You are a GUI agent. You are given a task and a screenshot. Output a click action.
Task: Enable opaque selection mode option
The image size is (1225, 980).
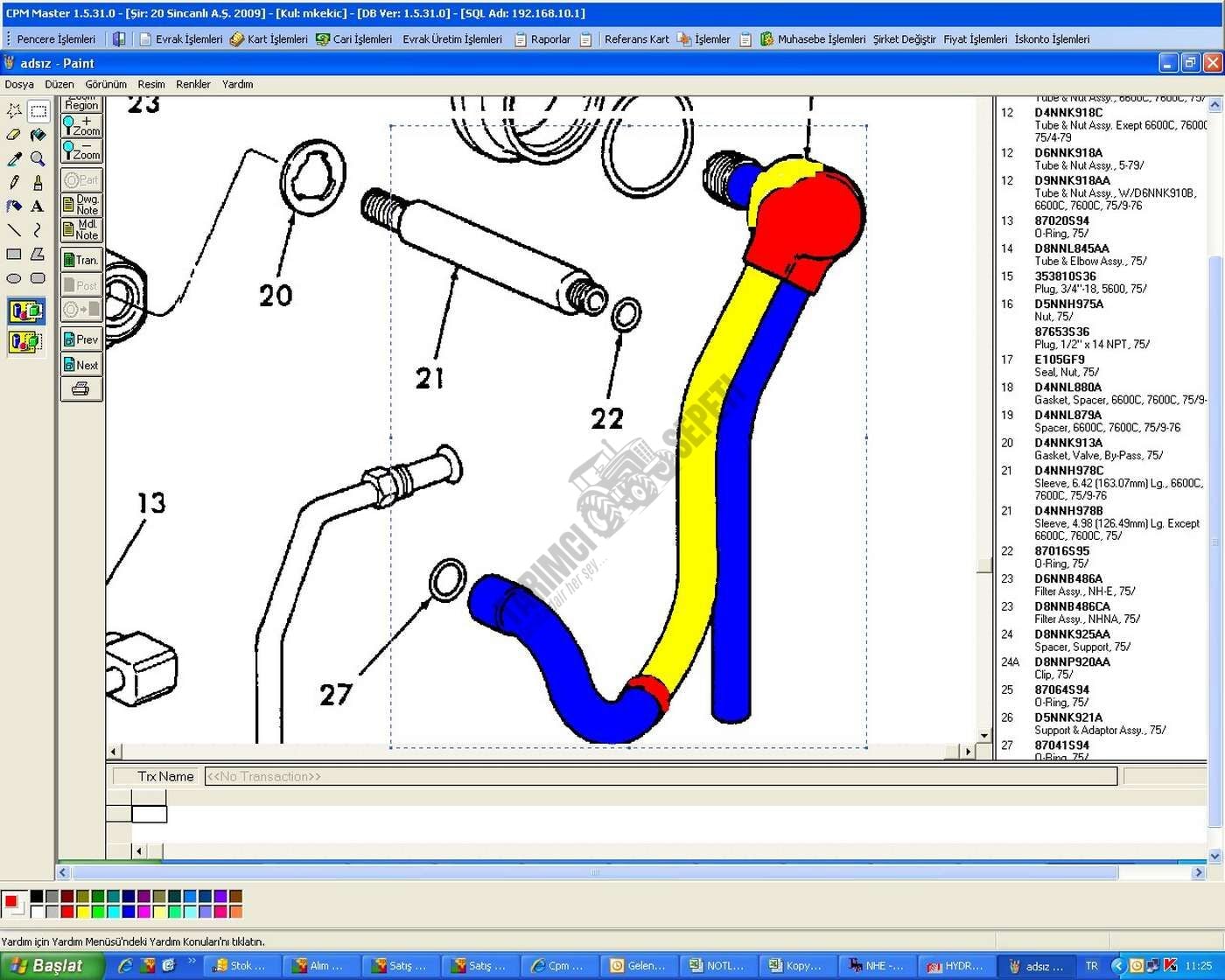25,311
